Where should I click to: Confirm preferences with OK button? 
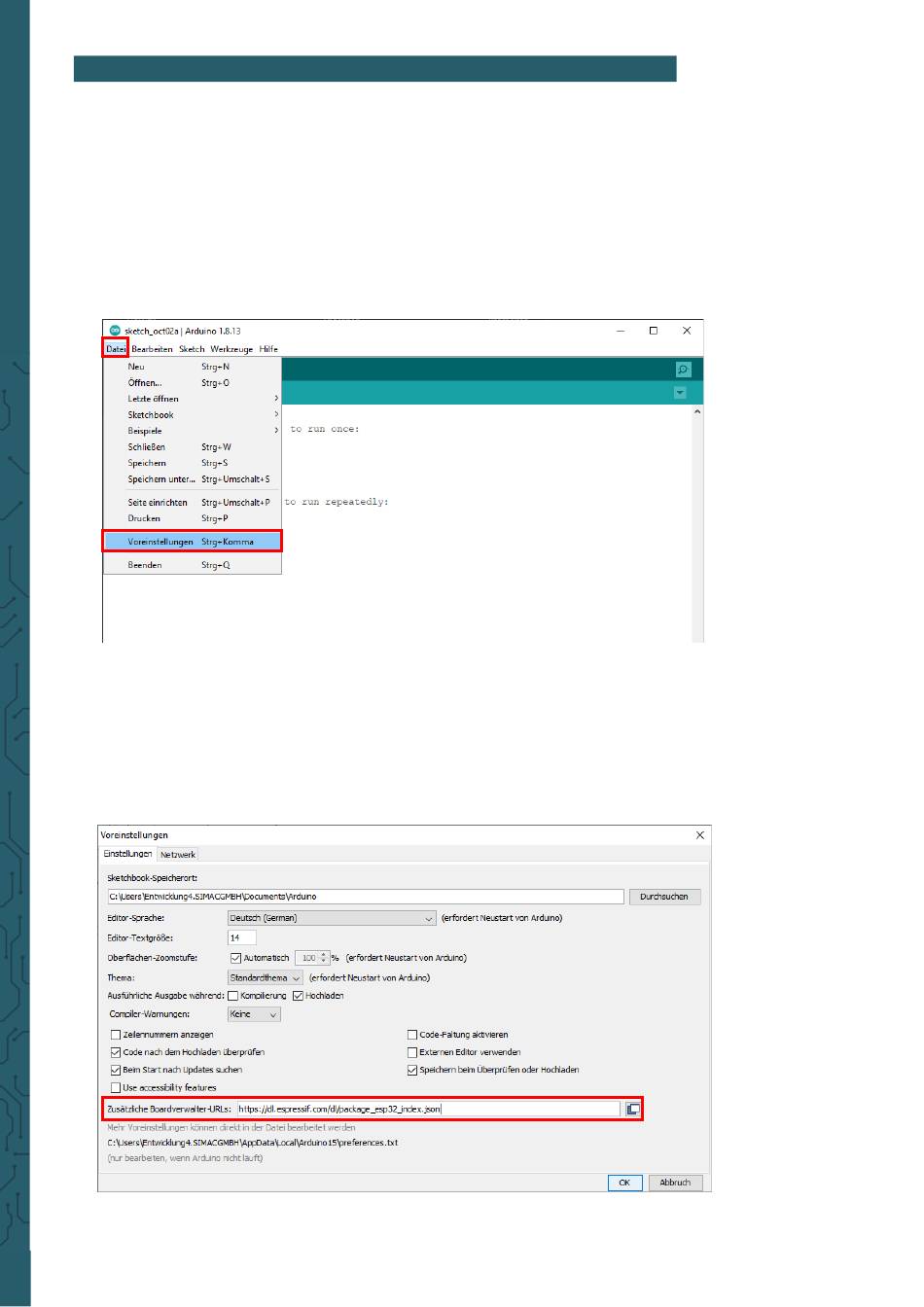coord(624,1183)
